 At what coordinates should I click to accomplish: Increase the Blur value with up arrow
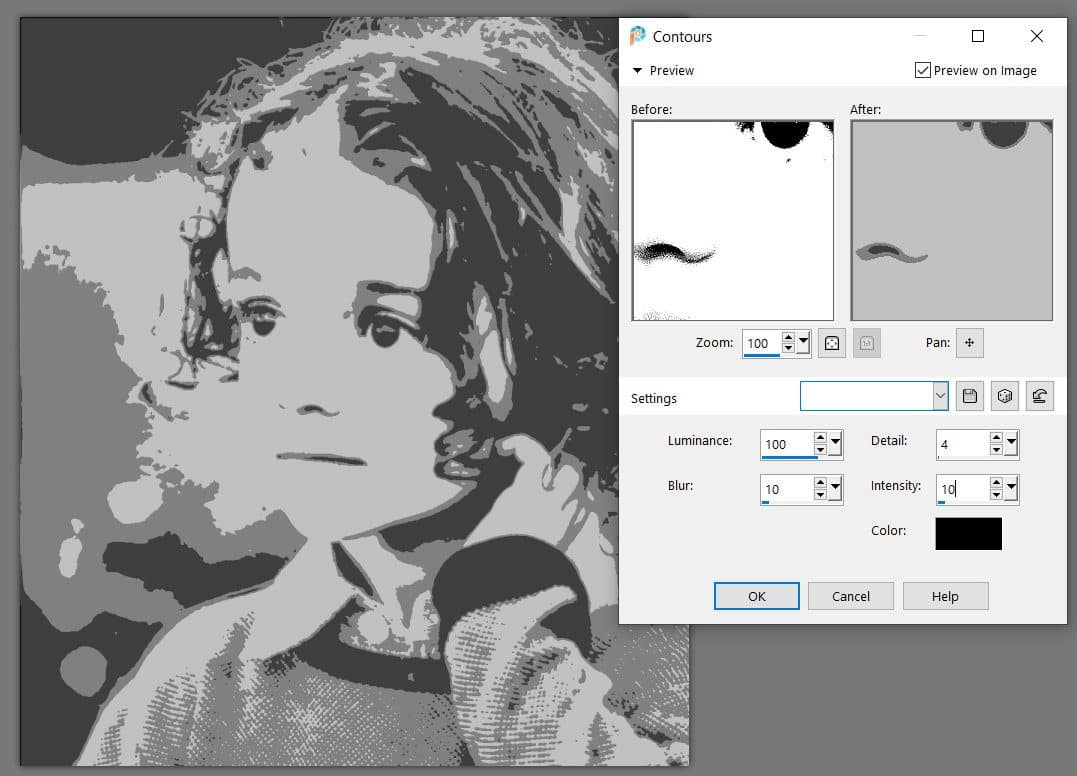(x=820, y=484)
